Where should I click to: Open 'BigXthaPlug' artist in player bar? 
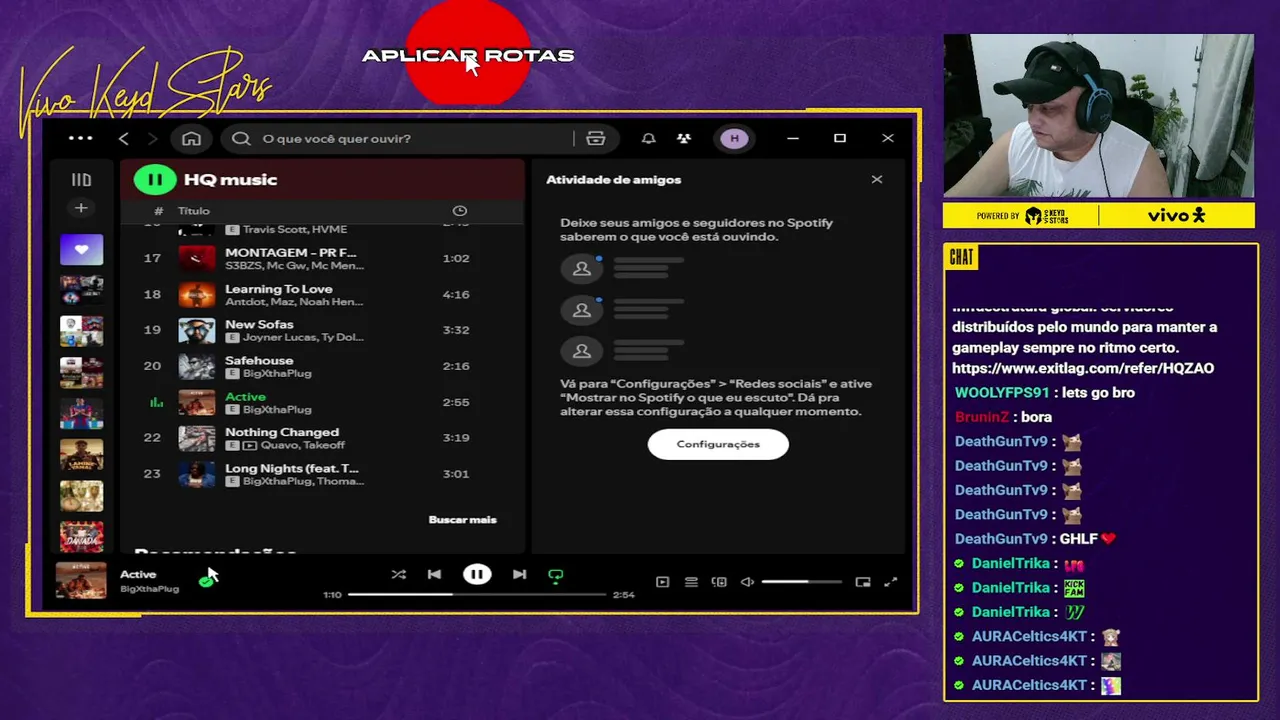click(x=149, y=589)
